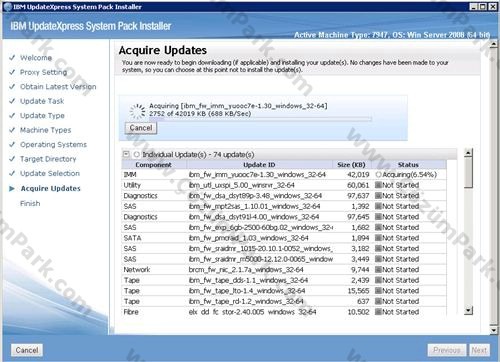Click the 42,019 size value
Image resolution: width=500 pixels, height=362 pixels.
point(358,174)
